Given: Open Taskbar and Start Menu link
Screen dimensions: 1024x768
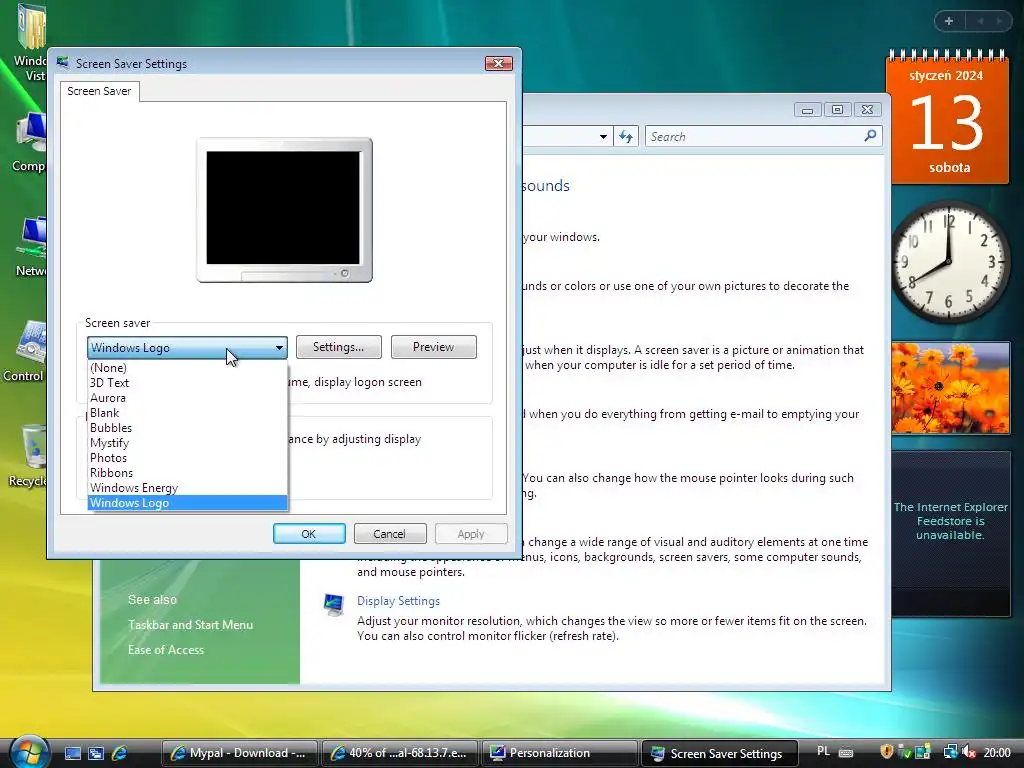Looking at the screenshot, I should click(x=190, y=624).
